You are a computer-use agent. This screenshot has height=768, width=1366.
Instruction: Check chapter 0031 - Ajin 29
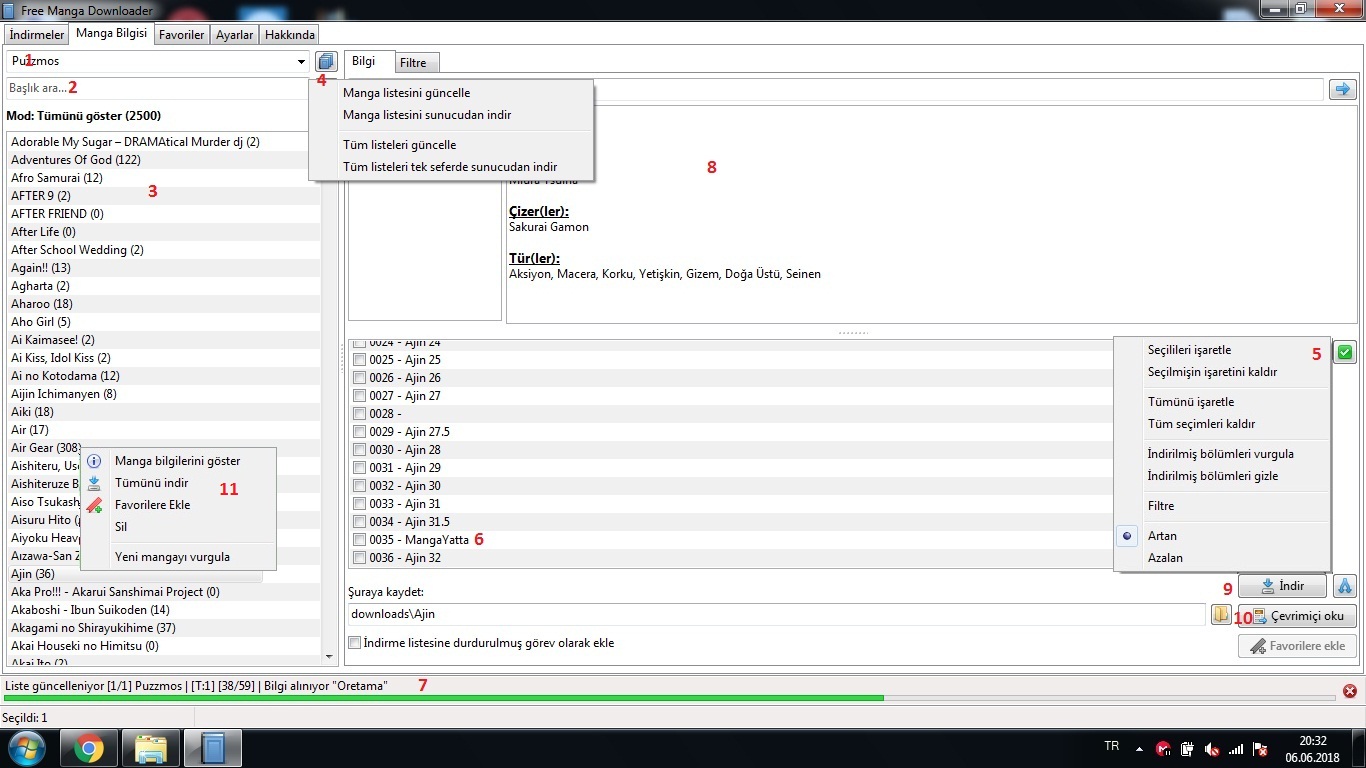point(360,468)
